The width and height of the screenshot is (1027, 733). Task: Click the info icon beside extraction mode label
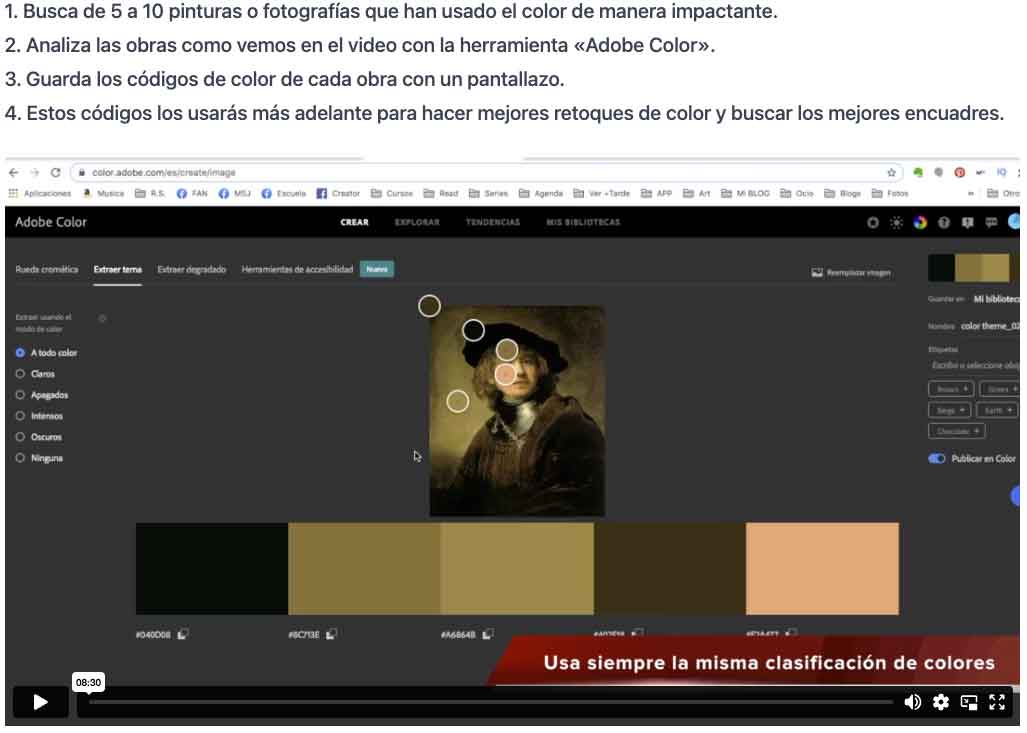coord(102,318)
